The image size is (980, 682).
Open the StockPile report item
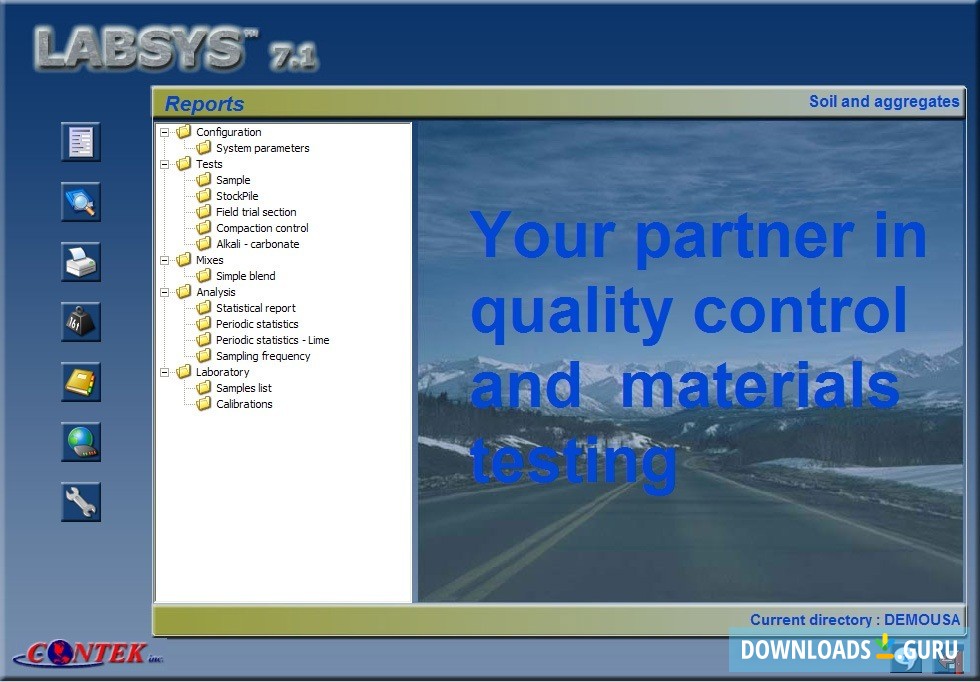(237, 196)
